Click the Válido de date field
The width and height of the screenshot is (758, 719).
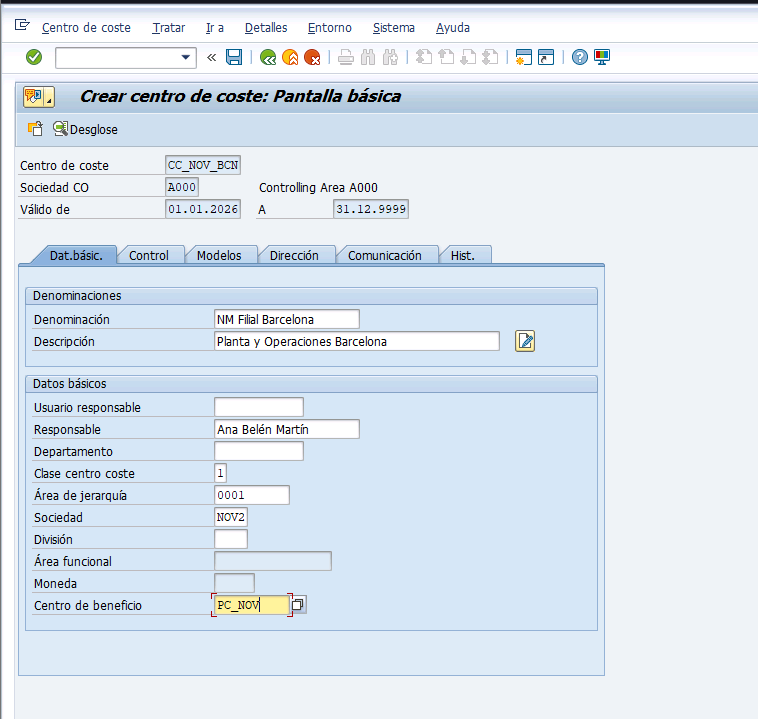(203, 209)
